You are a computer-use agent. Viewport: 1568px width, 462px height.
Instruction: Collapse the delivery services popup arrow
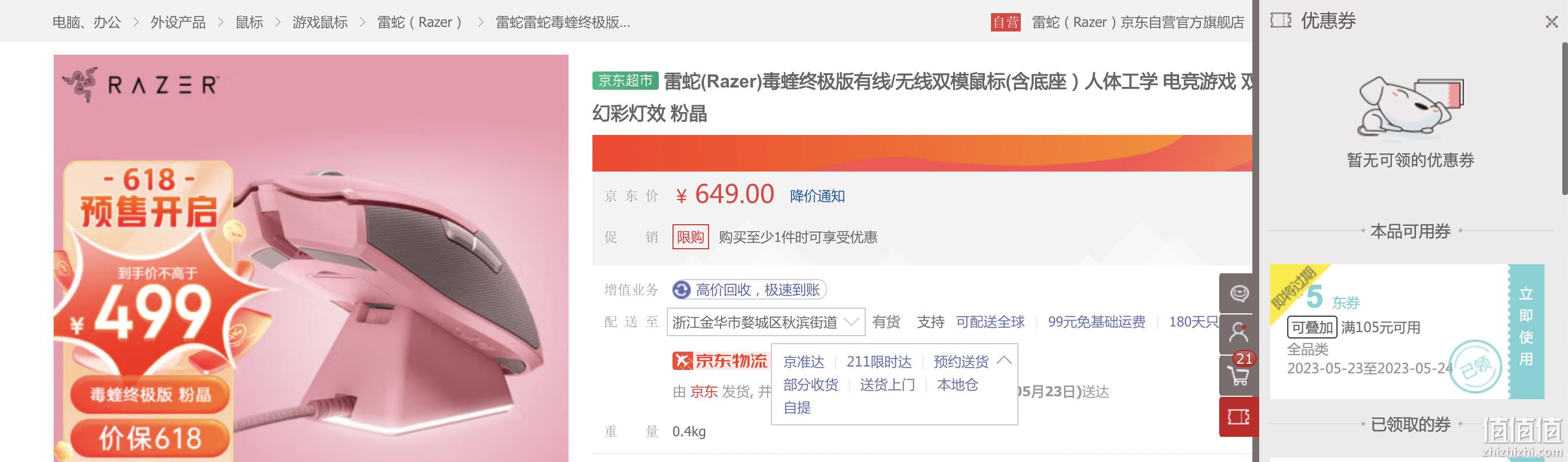[x=1004, y=360]
